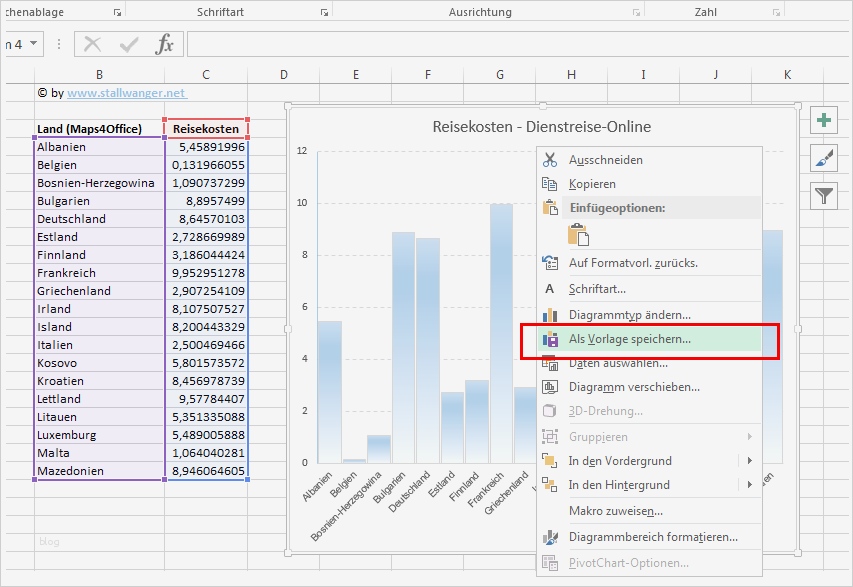Choose Diagramm verschieben menu entry
853x587 pixels.
(x=634, y=387)
